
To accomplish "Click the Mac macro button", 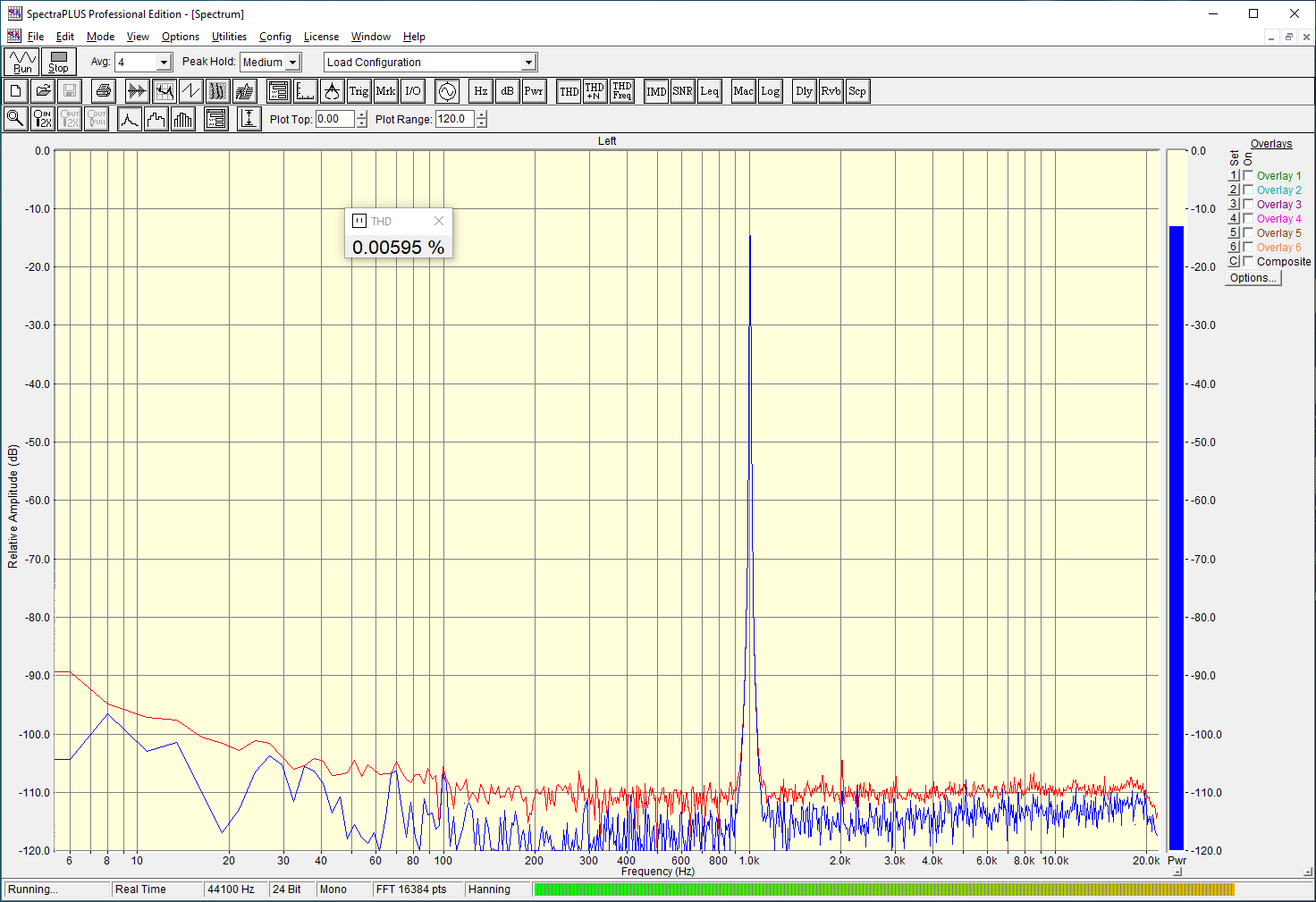I will pos(744,91).
